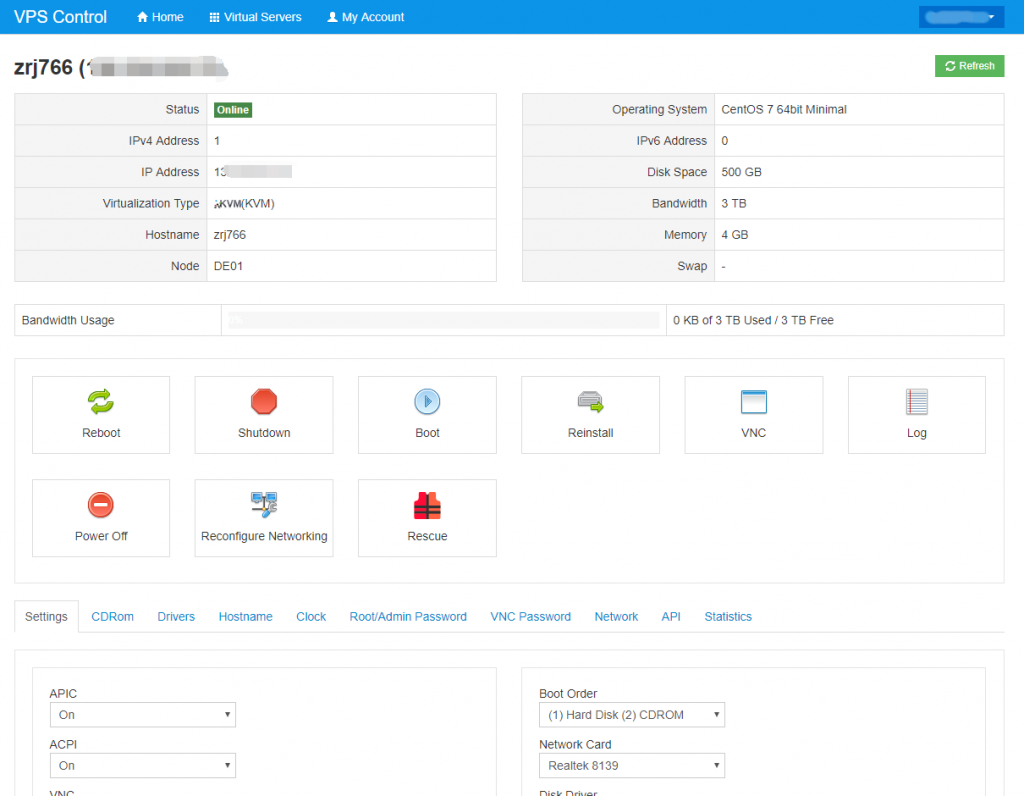Open the Root/Admin Password tab
The width and height of the screenshot is (1024, 796).
408,616
